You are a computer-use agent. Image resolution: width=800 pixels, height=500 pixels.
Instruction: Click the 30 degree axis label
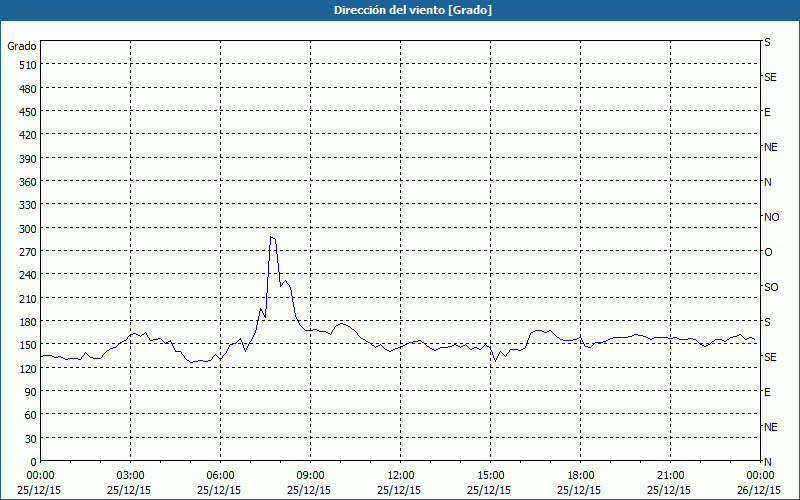click(31, 439)
